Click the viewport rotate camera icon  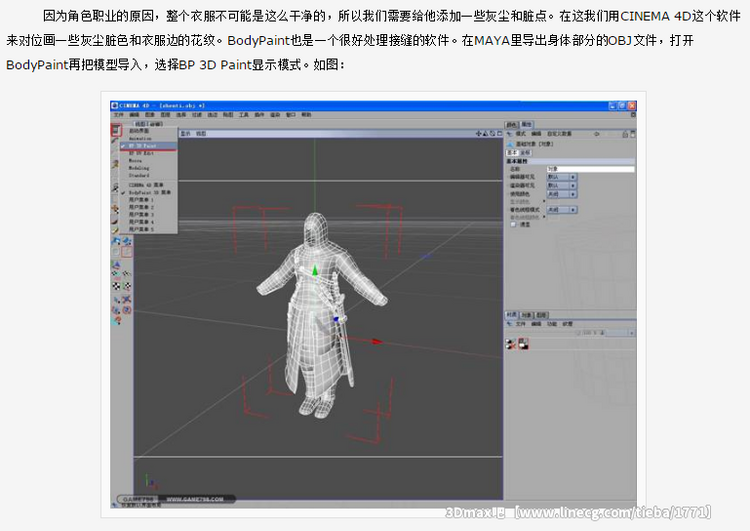click(492, 133)
